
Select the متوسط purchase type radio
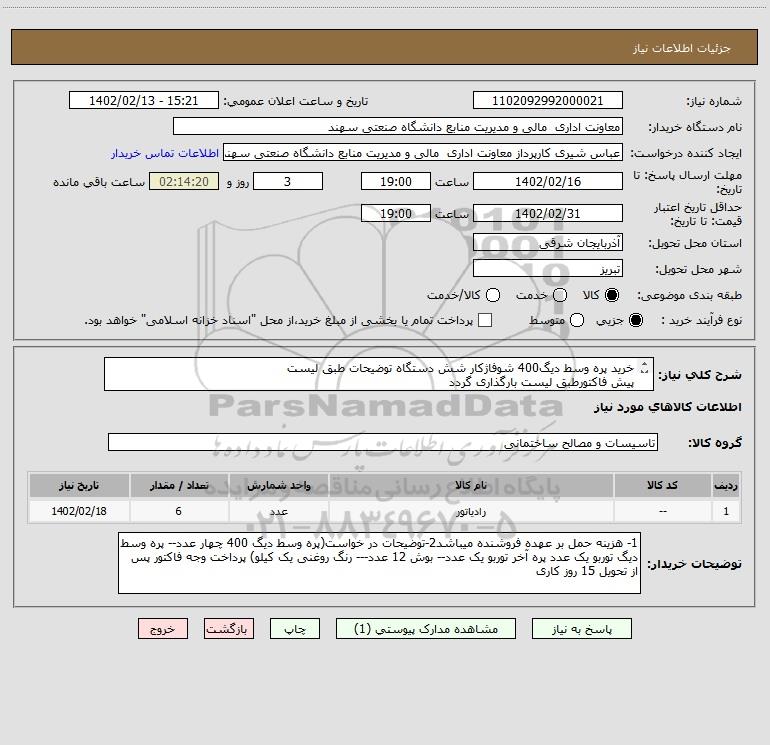(577, 320)
